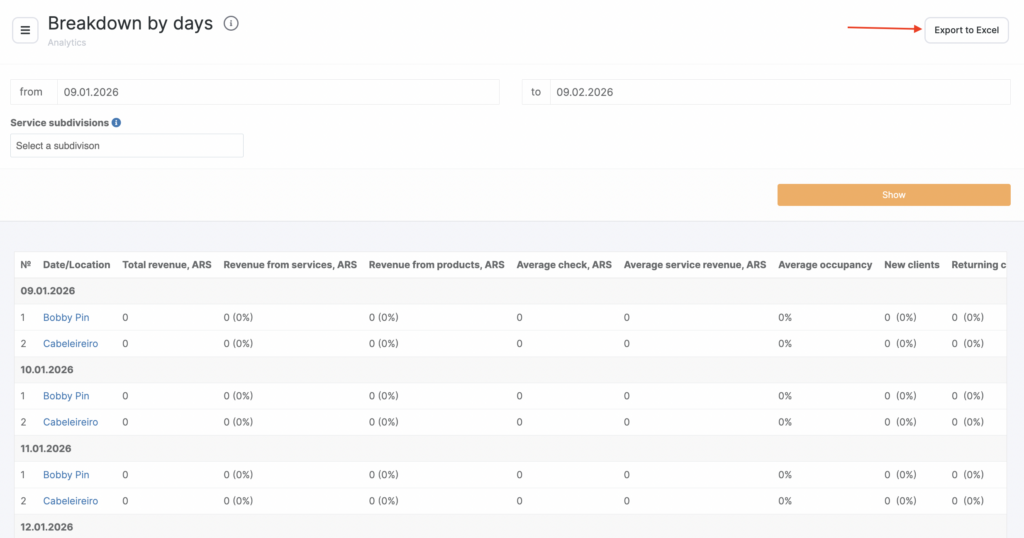This screenshot has height=538, width=1024.
Task: Click the Revenue from products column header
Action: [436, 265]
